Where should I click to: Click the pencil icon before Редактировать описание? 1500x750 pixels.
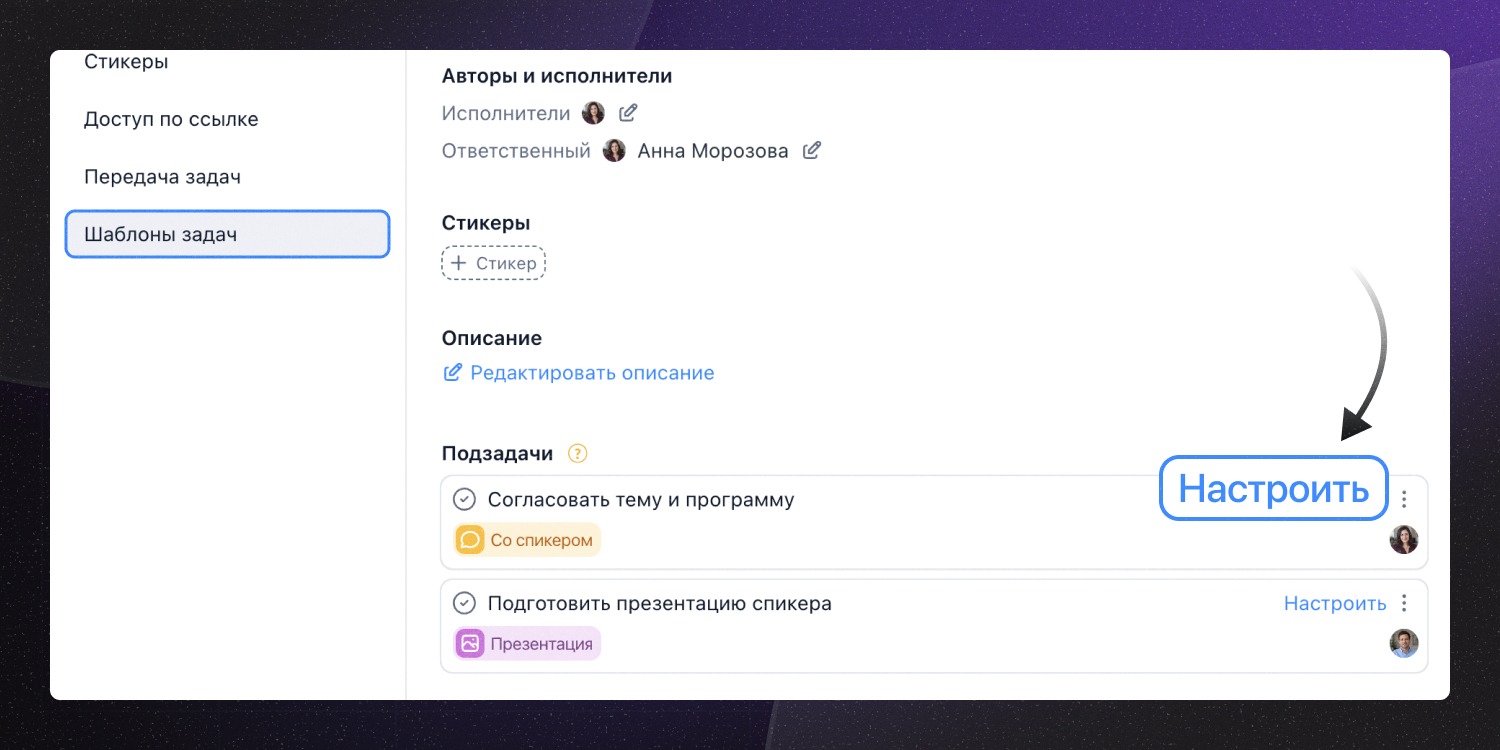(x=452, y=373)
